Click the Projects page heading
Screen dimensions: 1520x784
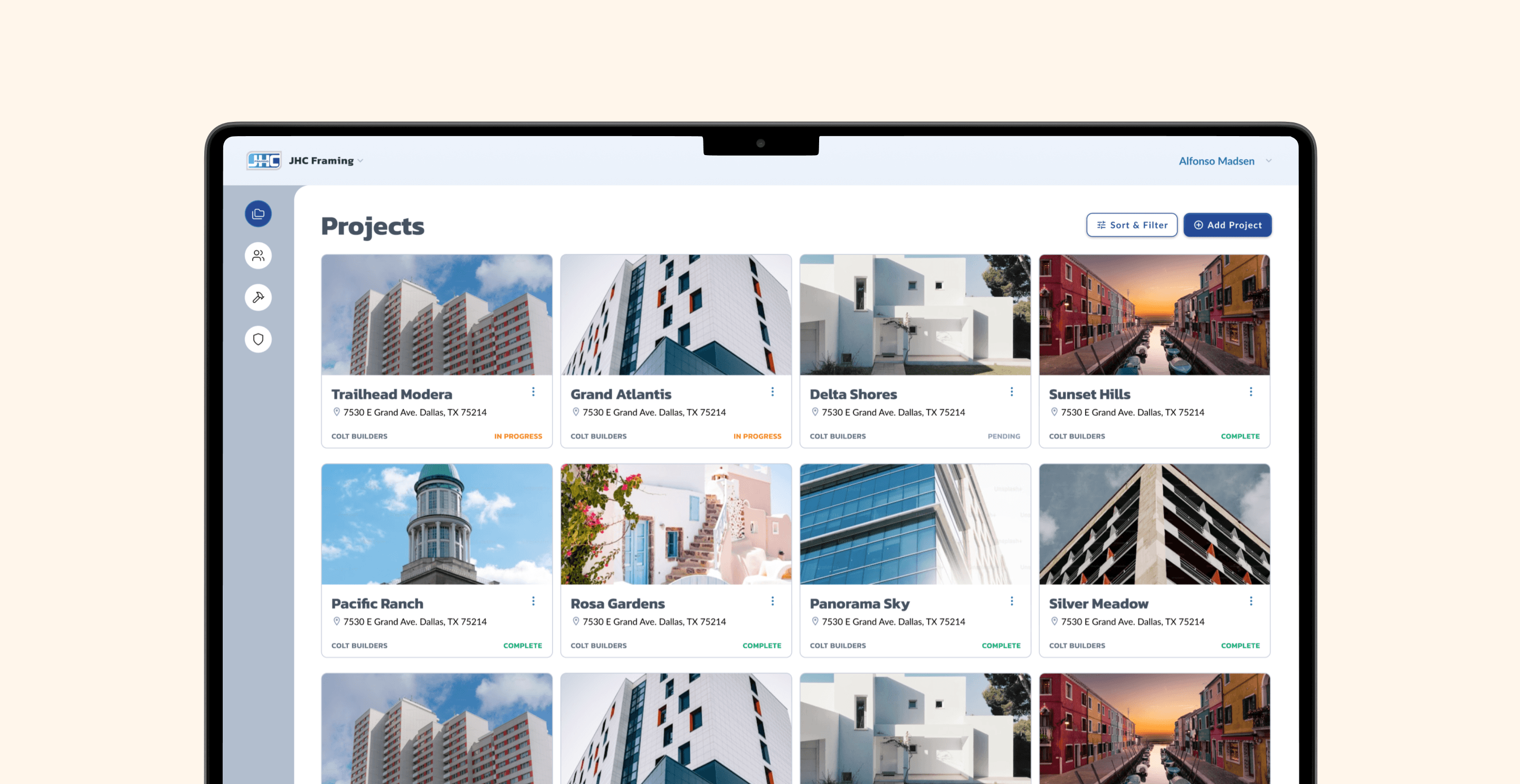click(x=372, y=226)
